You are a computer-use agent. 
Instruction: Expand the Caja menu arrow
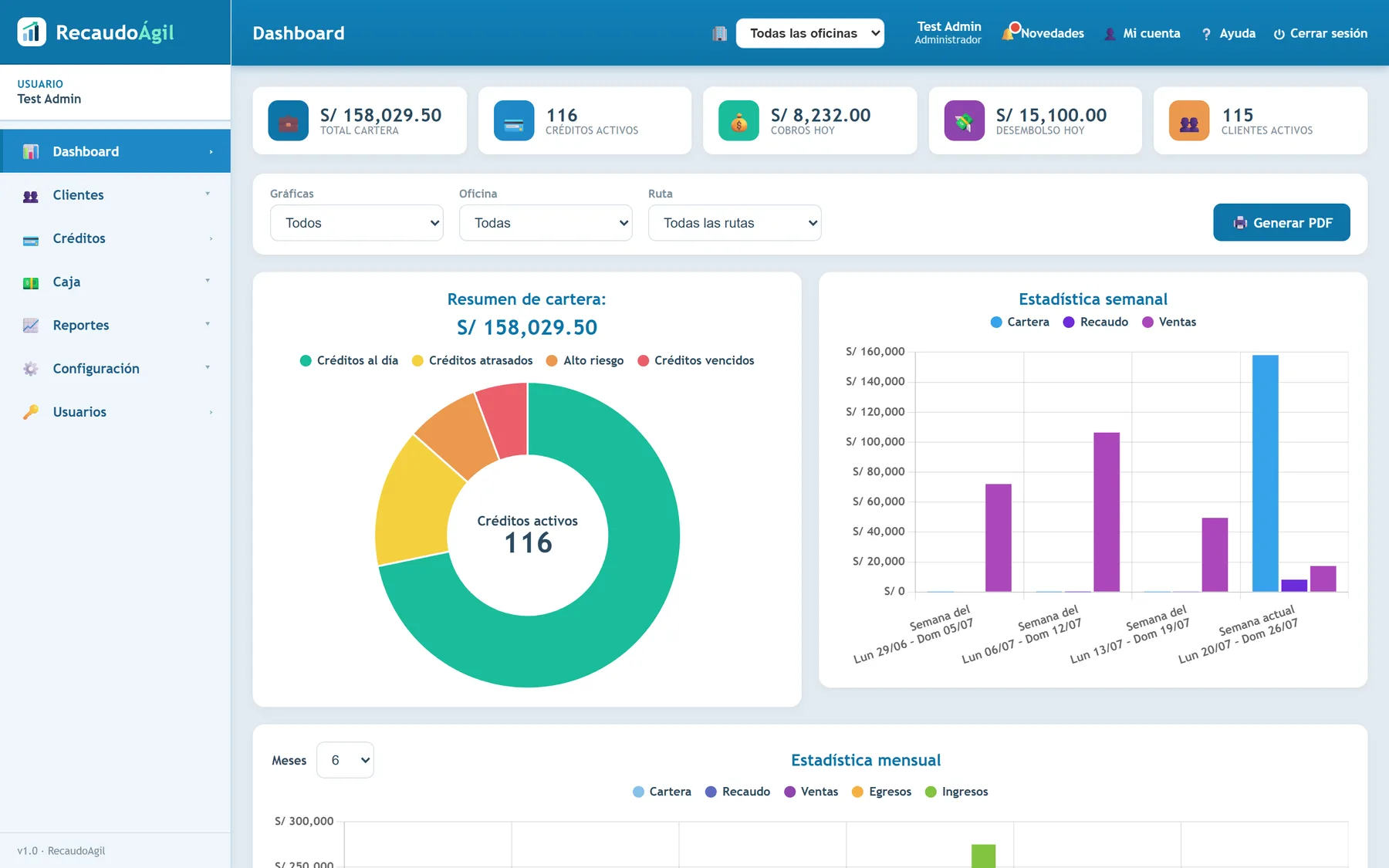(208, 281)
